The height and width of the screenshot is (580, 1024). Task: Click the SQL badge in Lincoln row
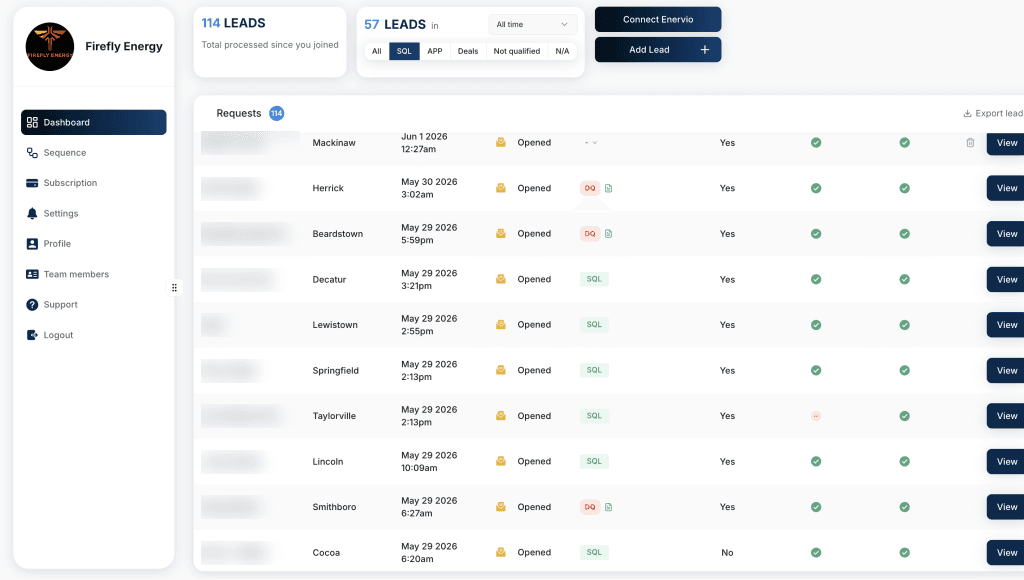[594, 461]
